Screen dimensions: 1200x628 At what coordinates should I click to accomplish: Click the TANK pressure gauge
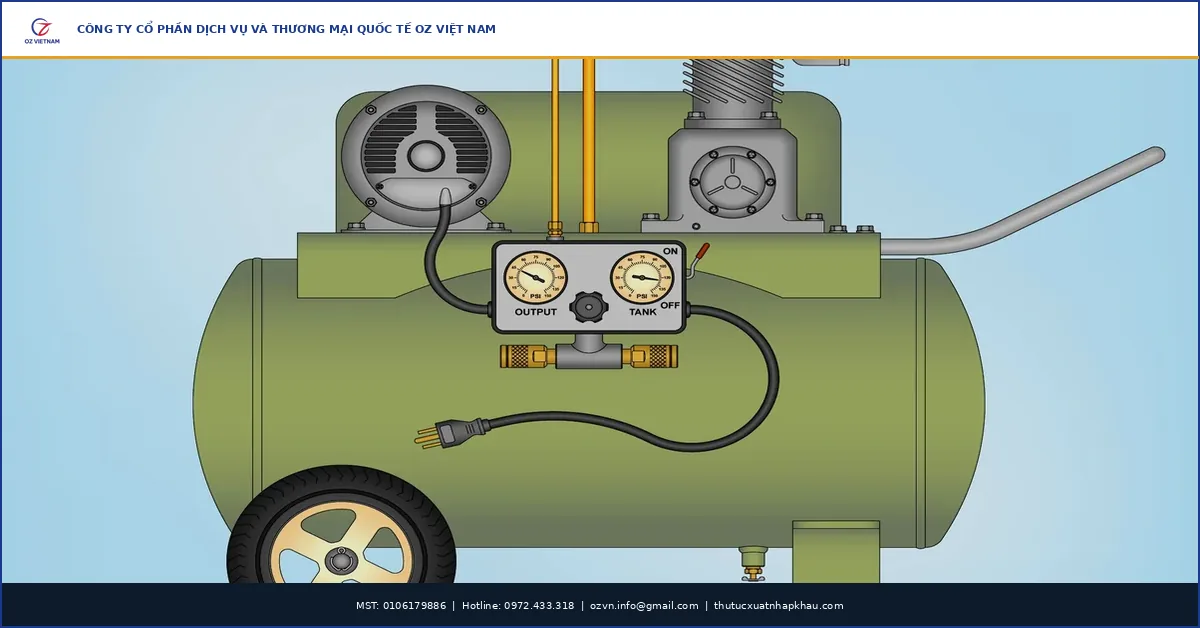click(642, 277)
